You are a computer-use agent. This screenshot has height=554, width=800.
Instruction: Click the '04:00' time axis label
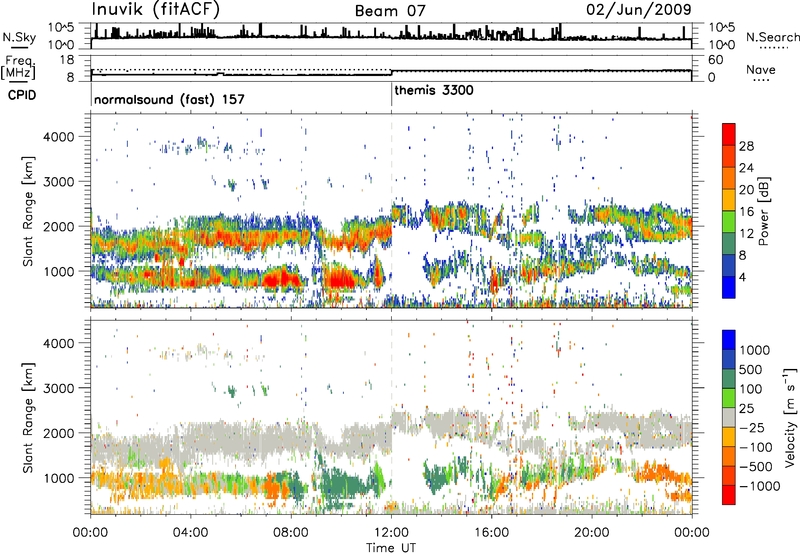pyautogui.click(x=190, y=533)
